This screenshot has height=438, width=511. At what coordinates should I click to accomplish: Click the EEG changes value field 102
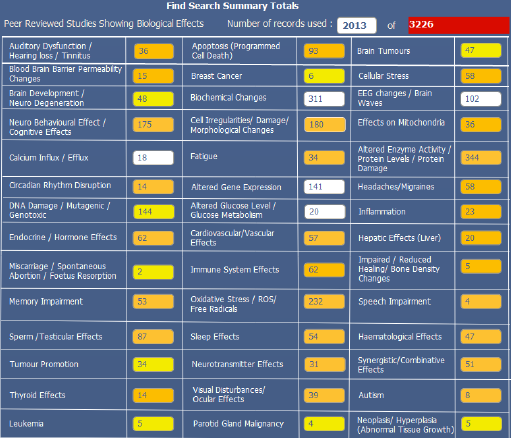pos(481,99)
